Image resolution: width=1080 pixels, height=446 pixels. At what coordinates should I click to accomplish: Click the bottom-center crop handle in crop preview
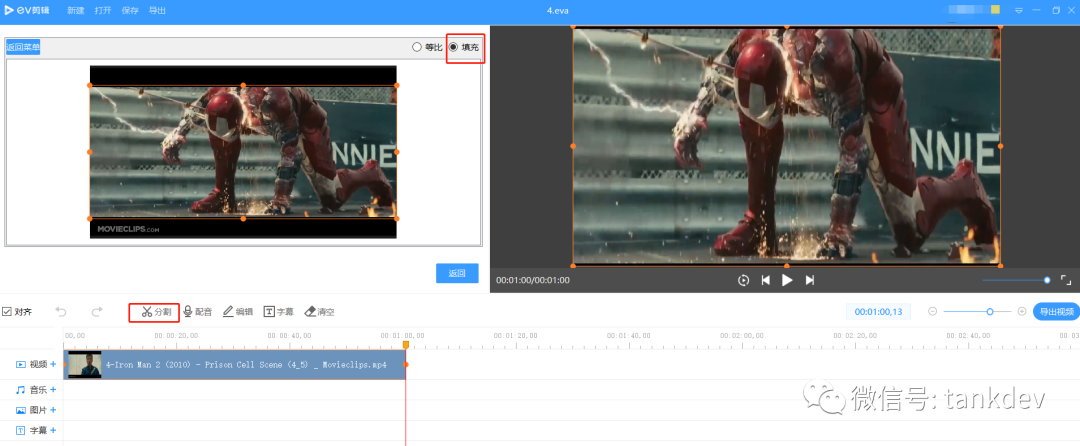243,219
